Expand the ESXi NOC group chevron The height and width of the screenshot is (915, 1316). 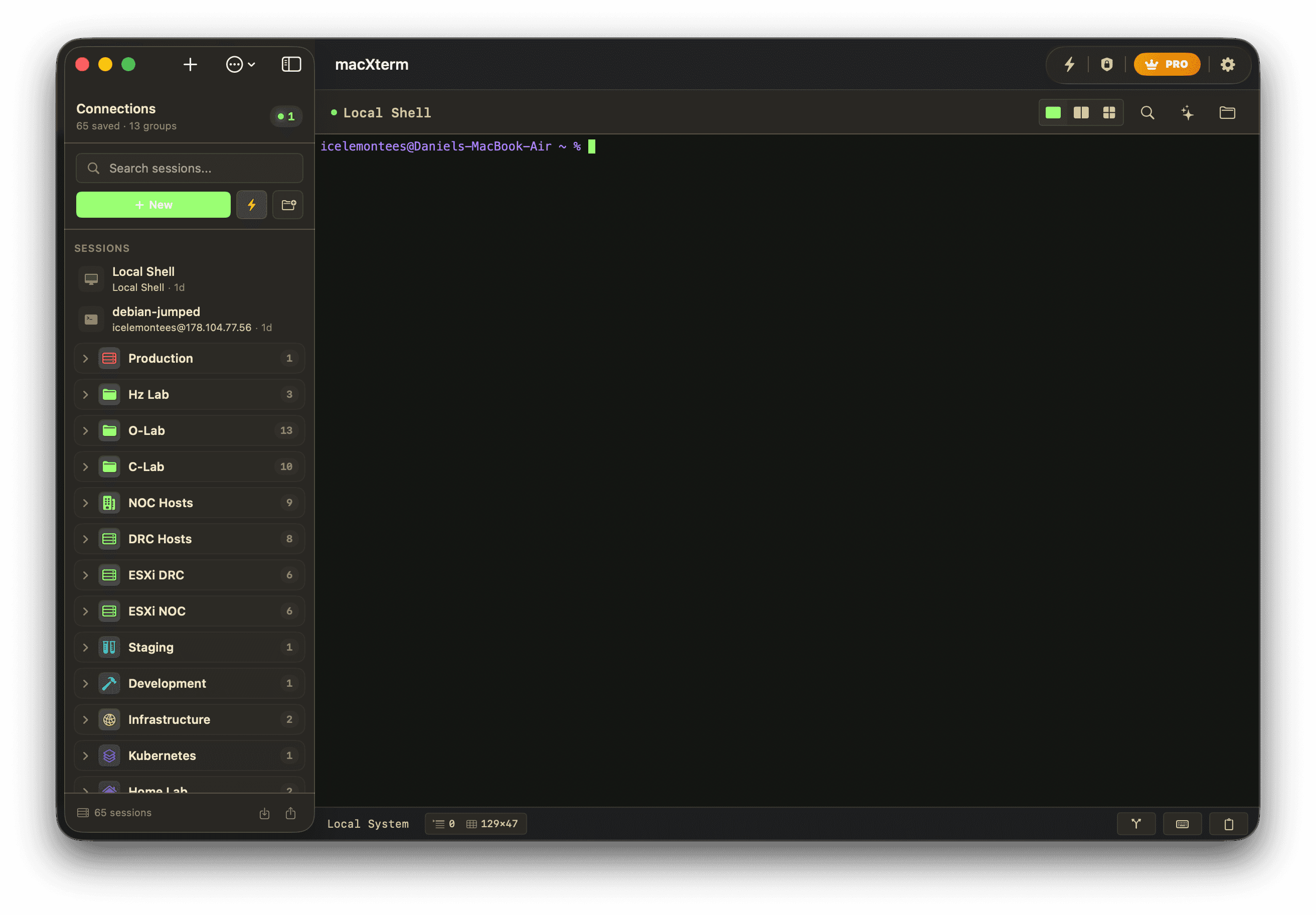(86, 611)
